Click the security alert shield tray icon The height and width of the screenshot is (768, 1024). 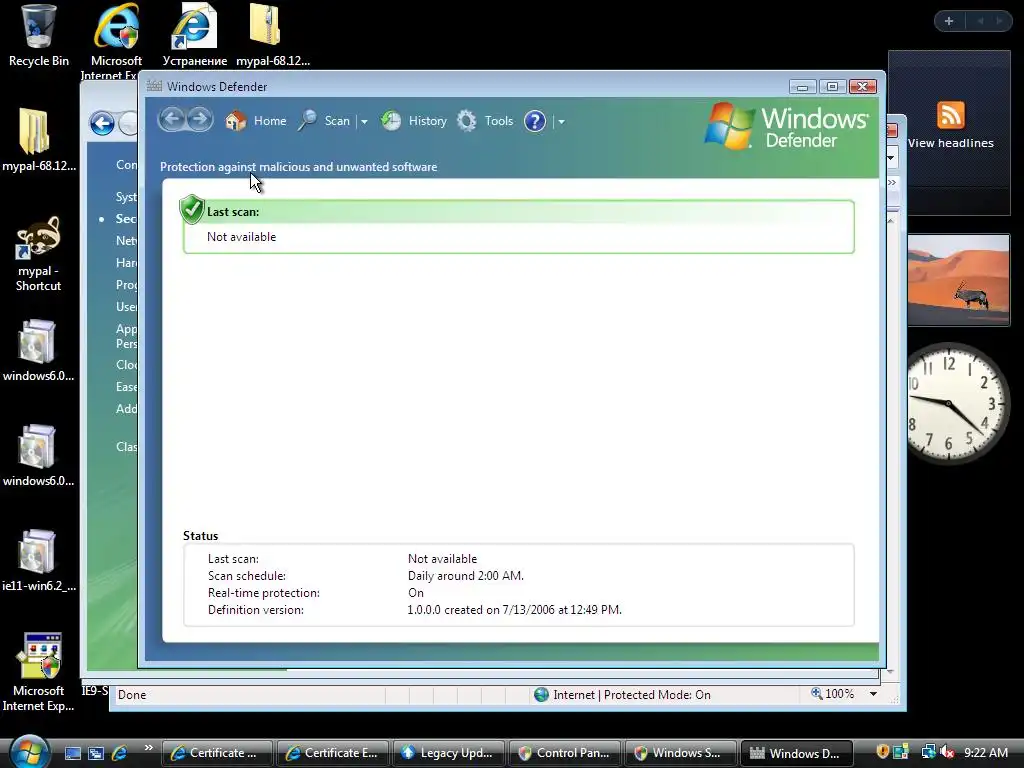tap(882, 752)
